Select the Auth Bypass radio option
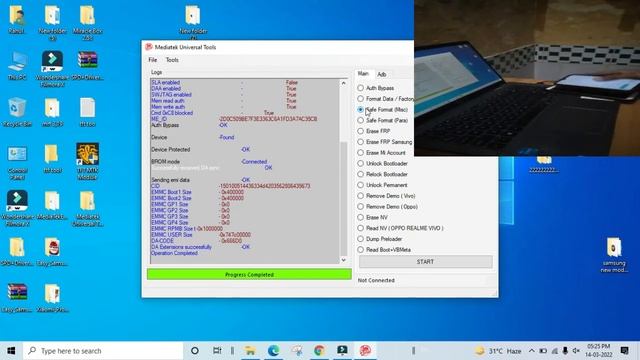 point(376,88)
